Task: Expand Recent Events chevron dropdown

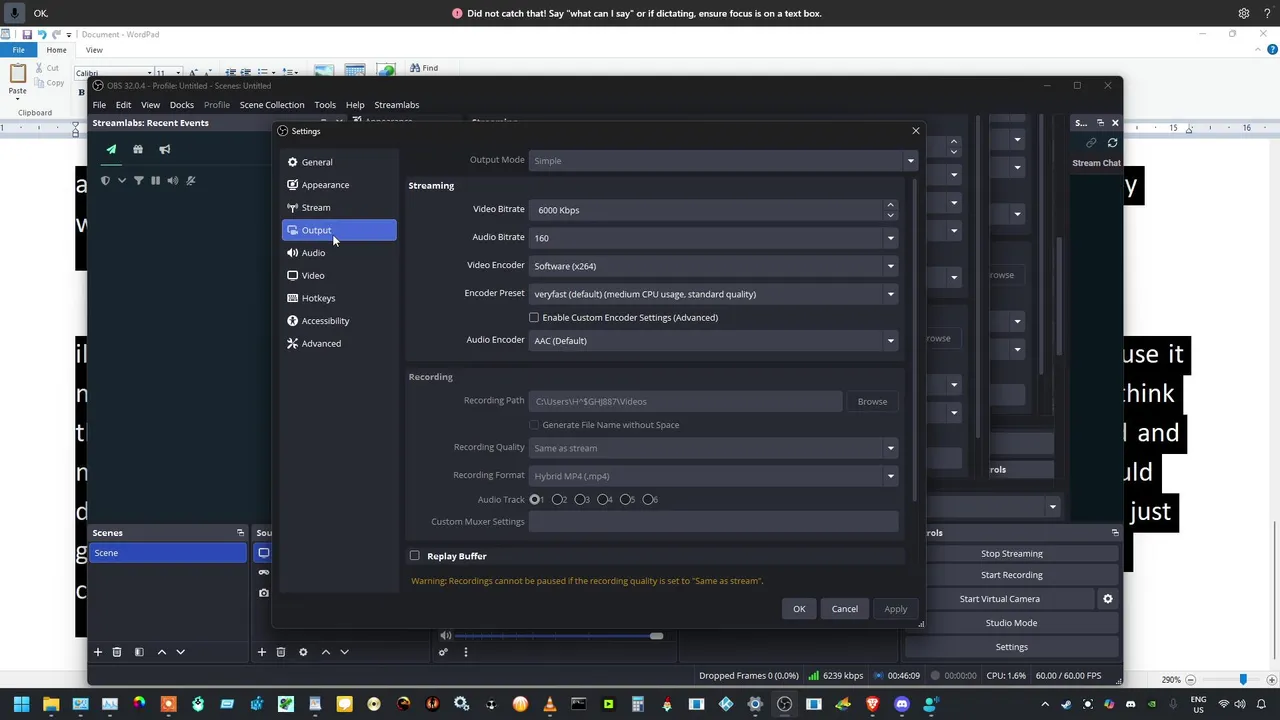Action: pyautogui.click(x=122, y=180)
